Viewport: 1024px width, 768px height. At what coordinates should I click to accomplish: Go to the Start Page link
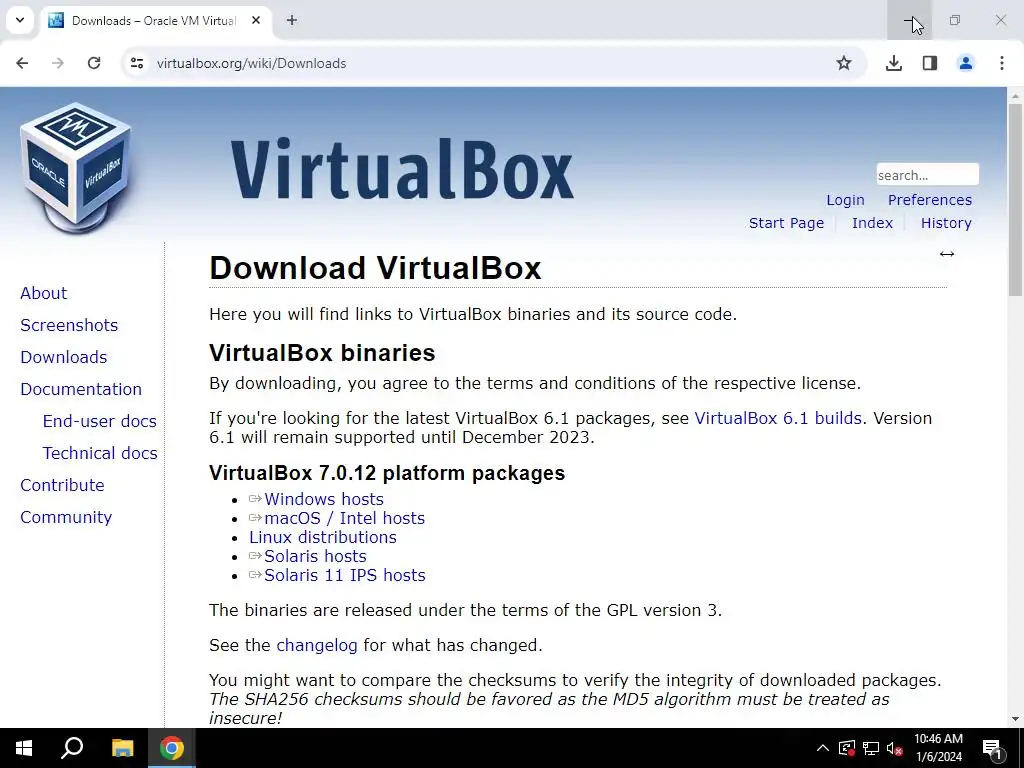click(786, 223)
